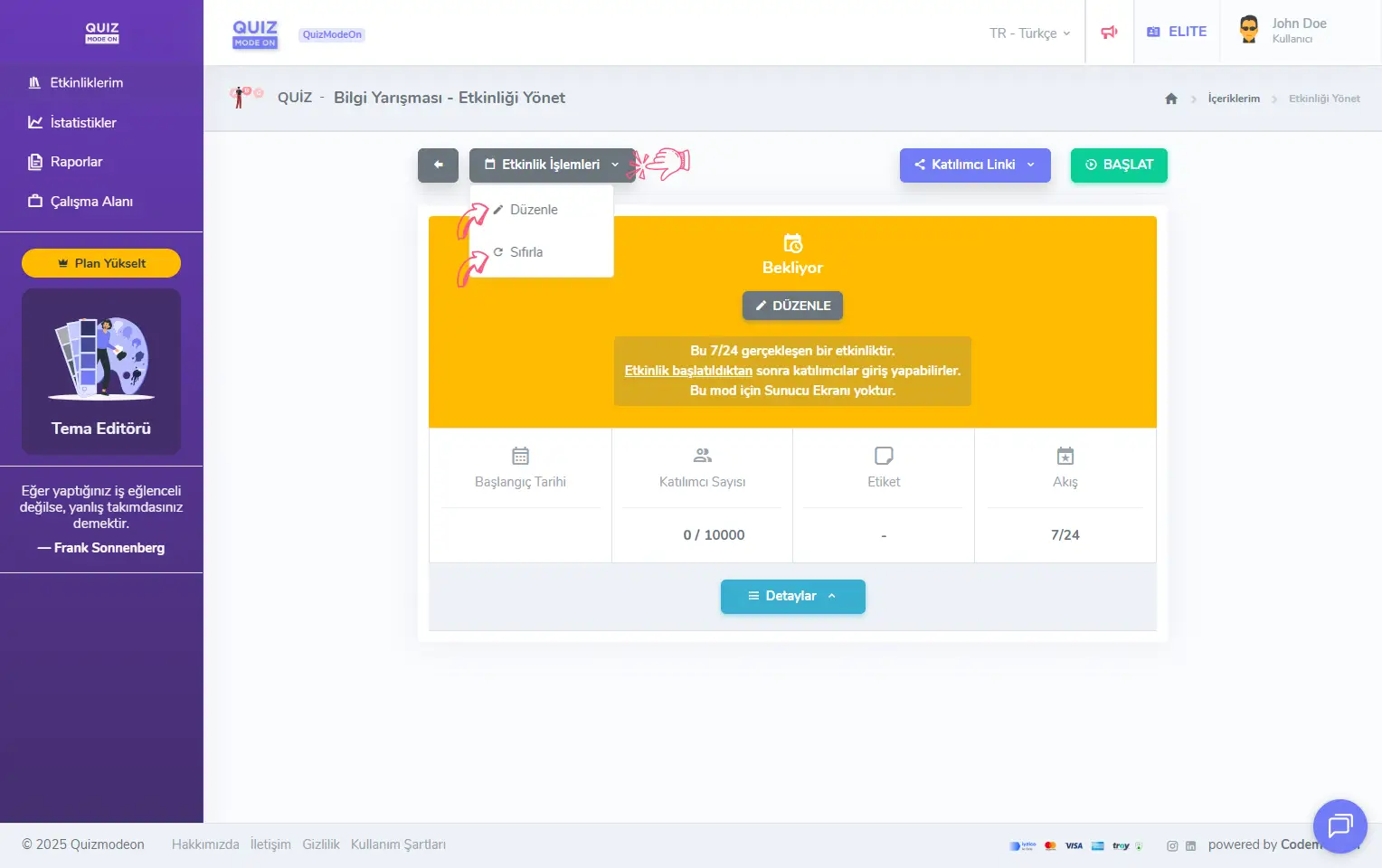Click the Plan Yükselt button

[101, 263]
